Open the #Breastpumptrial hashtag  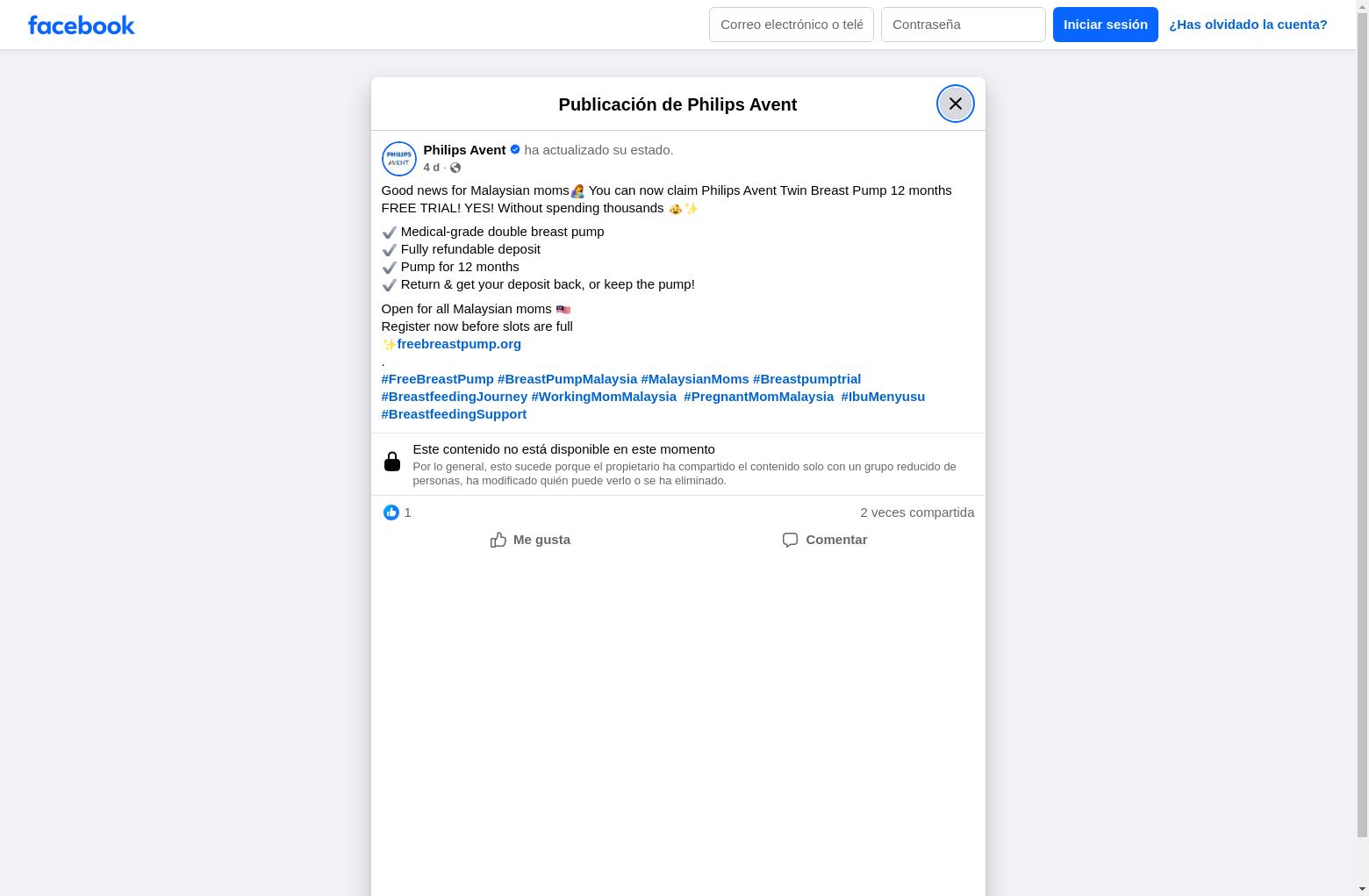pyautogui.click(x=806, y=379)
